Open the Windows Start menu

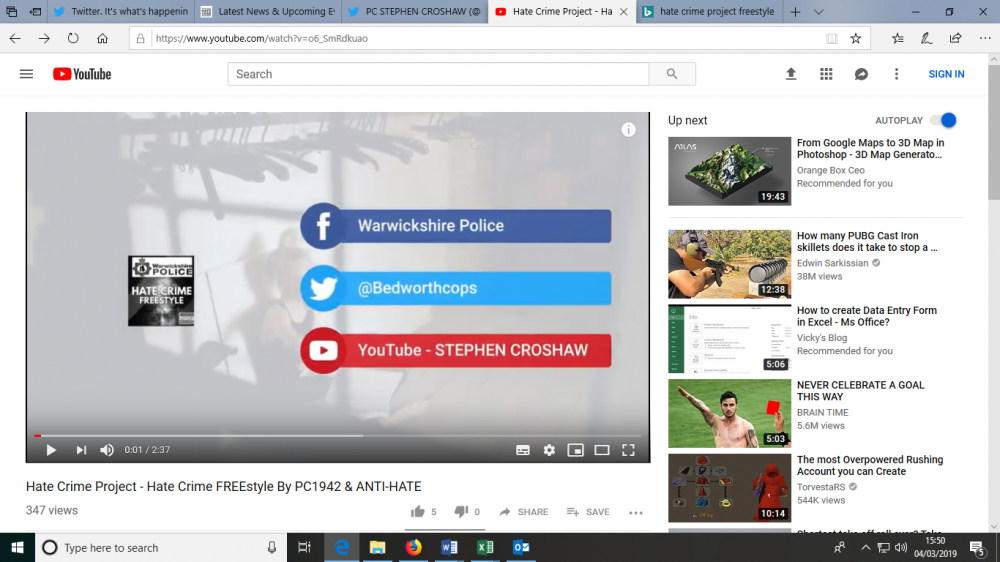tap(17, 547)
